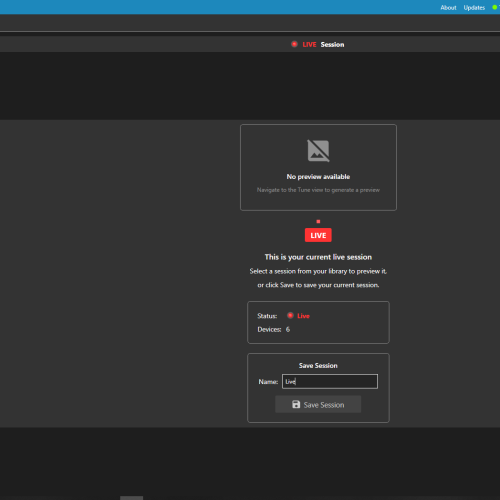Click the No preview available heading
This screenshot has width=500, height=500.
click(318, 177)
